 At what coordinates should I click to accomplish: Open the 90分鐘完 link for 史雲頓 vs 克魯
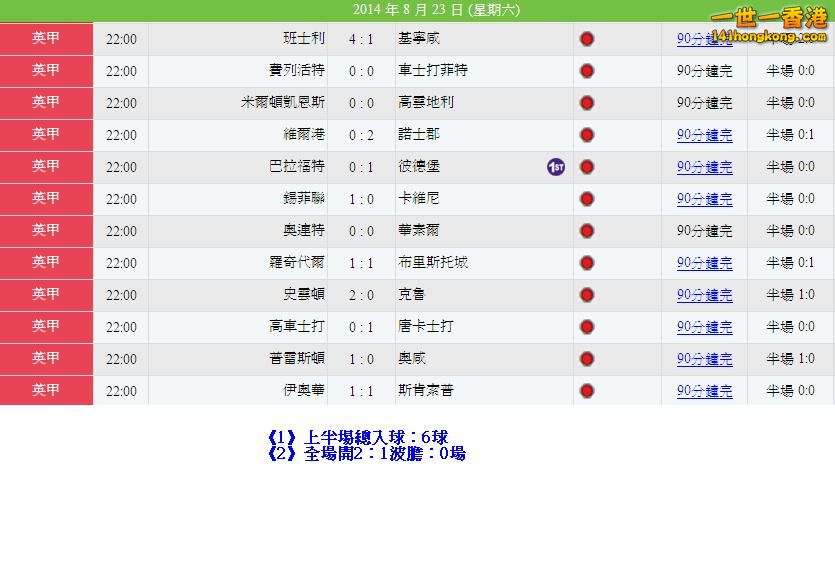[705, 295]
